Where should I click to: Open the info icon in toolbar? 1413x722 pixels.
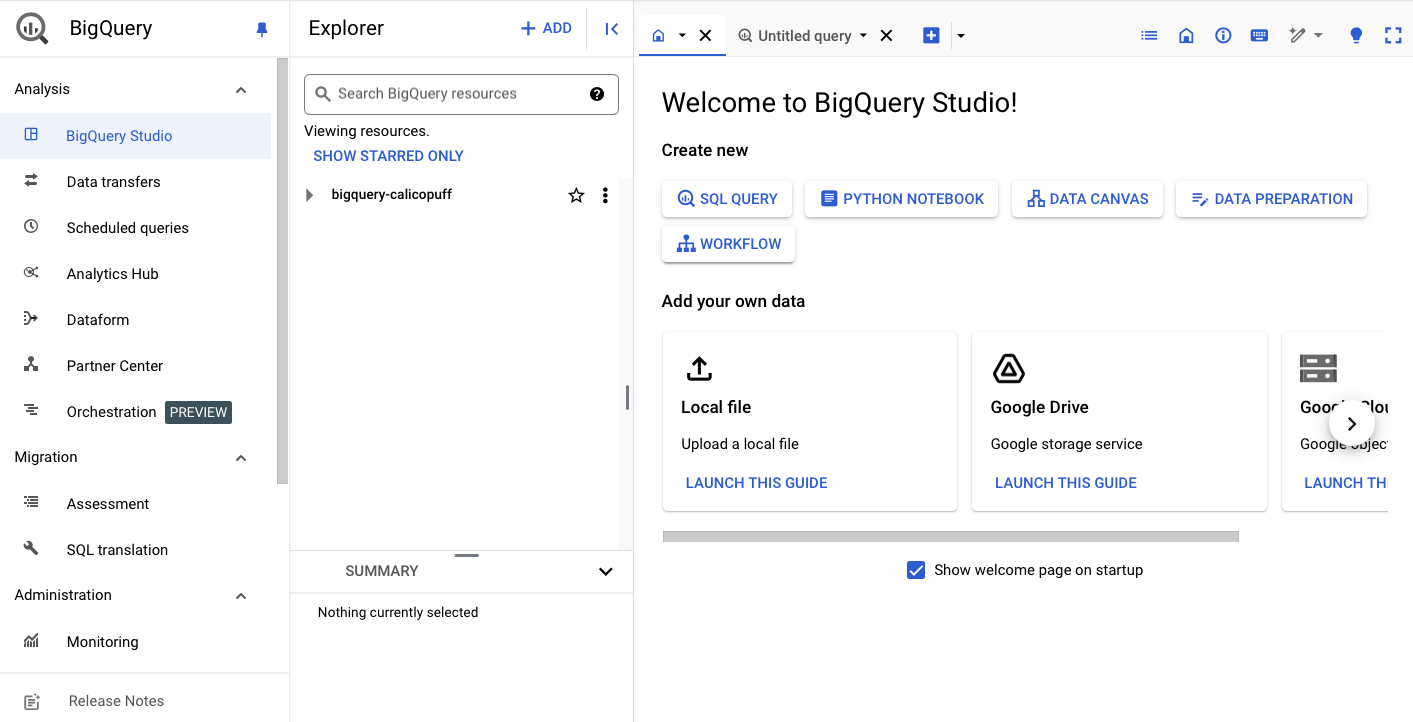1223,35
